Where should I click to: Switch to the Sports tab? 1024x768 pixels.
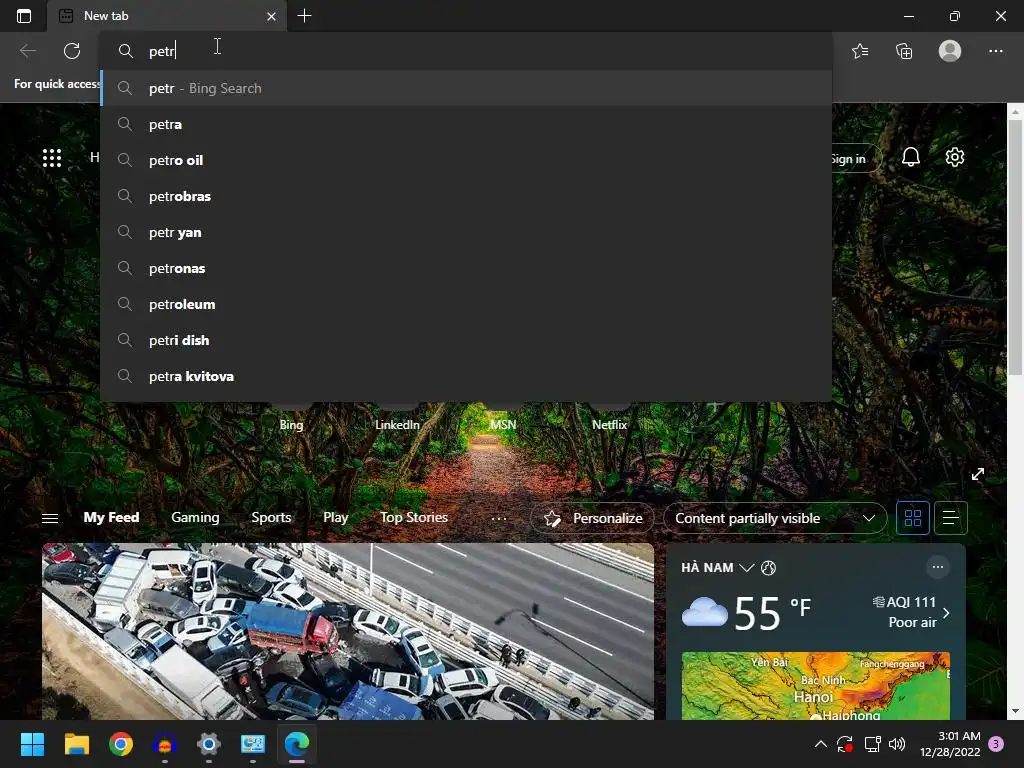(271, 517)
